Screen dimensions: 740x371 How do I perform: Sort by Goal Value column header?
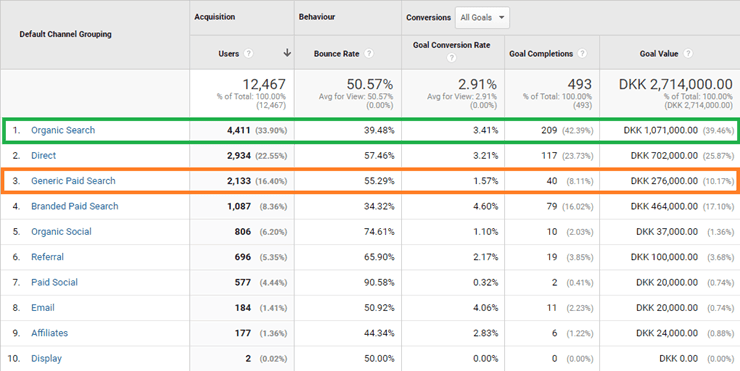coord(659,54)
